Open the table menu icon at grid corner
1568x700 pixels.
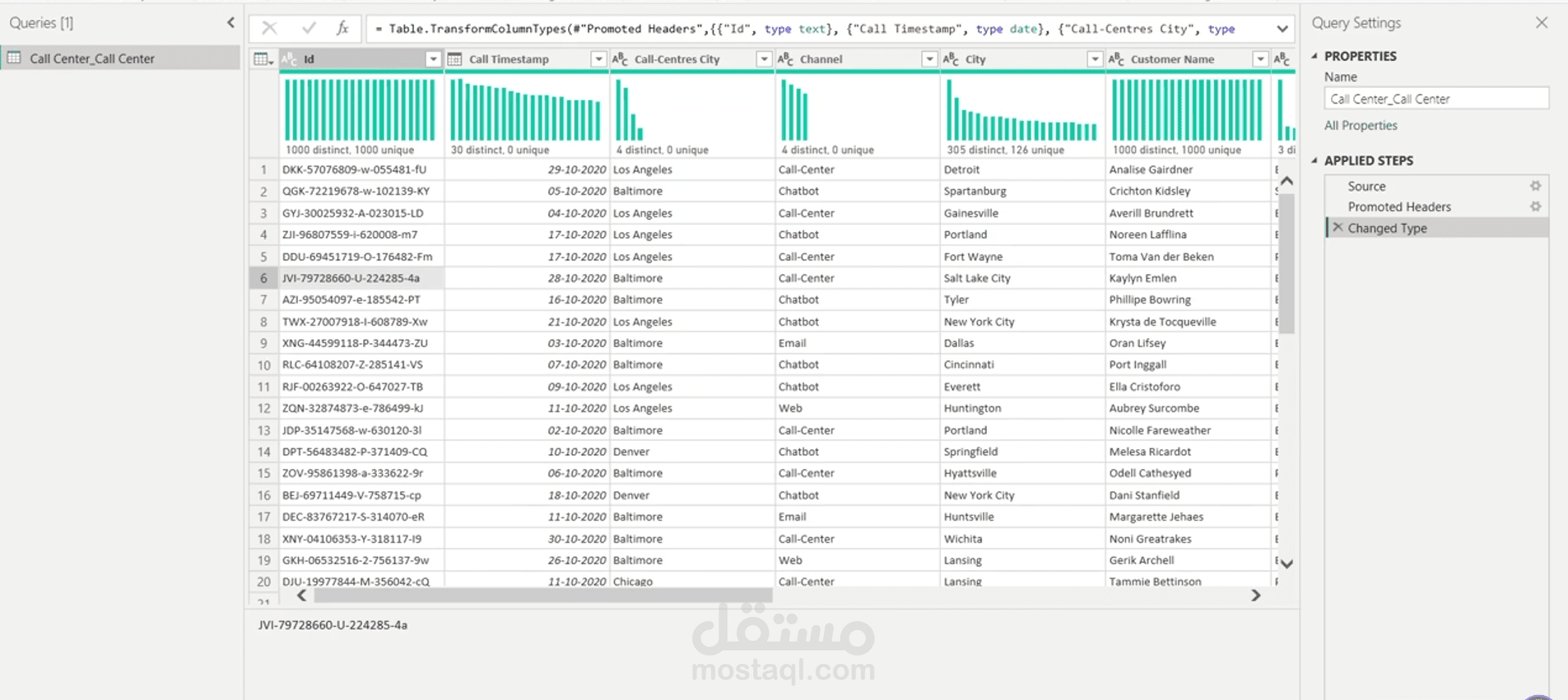(263, 59)
